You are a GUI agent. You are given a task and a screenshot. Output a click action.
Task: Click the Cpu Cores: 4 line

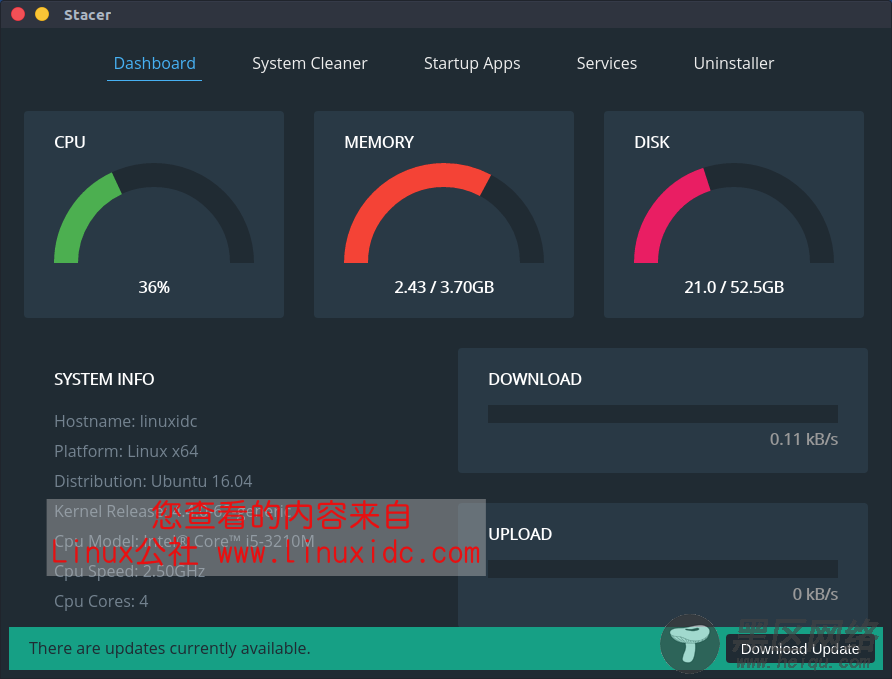tap(101, 602)
